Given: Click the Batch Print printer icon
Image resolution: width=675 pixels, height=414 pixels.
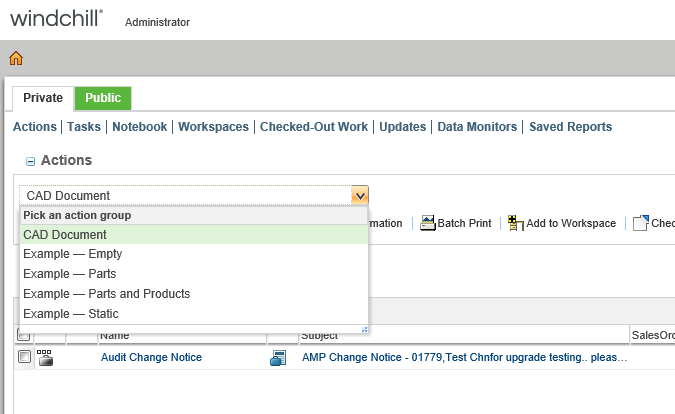Looking at the screenshot, I should [427, 223].
